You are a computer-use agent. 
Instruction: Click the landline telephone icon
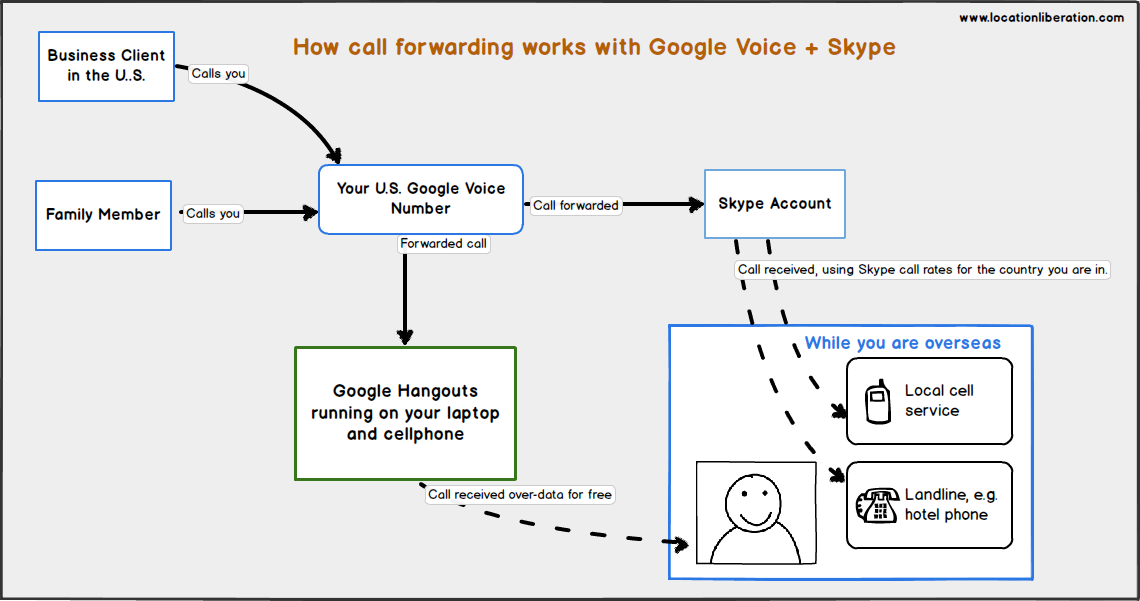coord(878,505)
